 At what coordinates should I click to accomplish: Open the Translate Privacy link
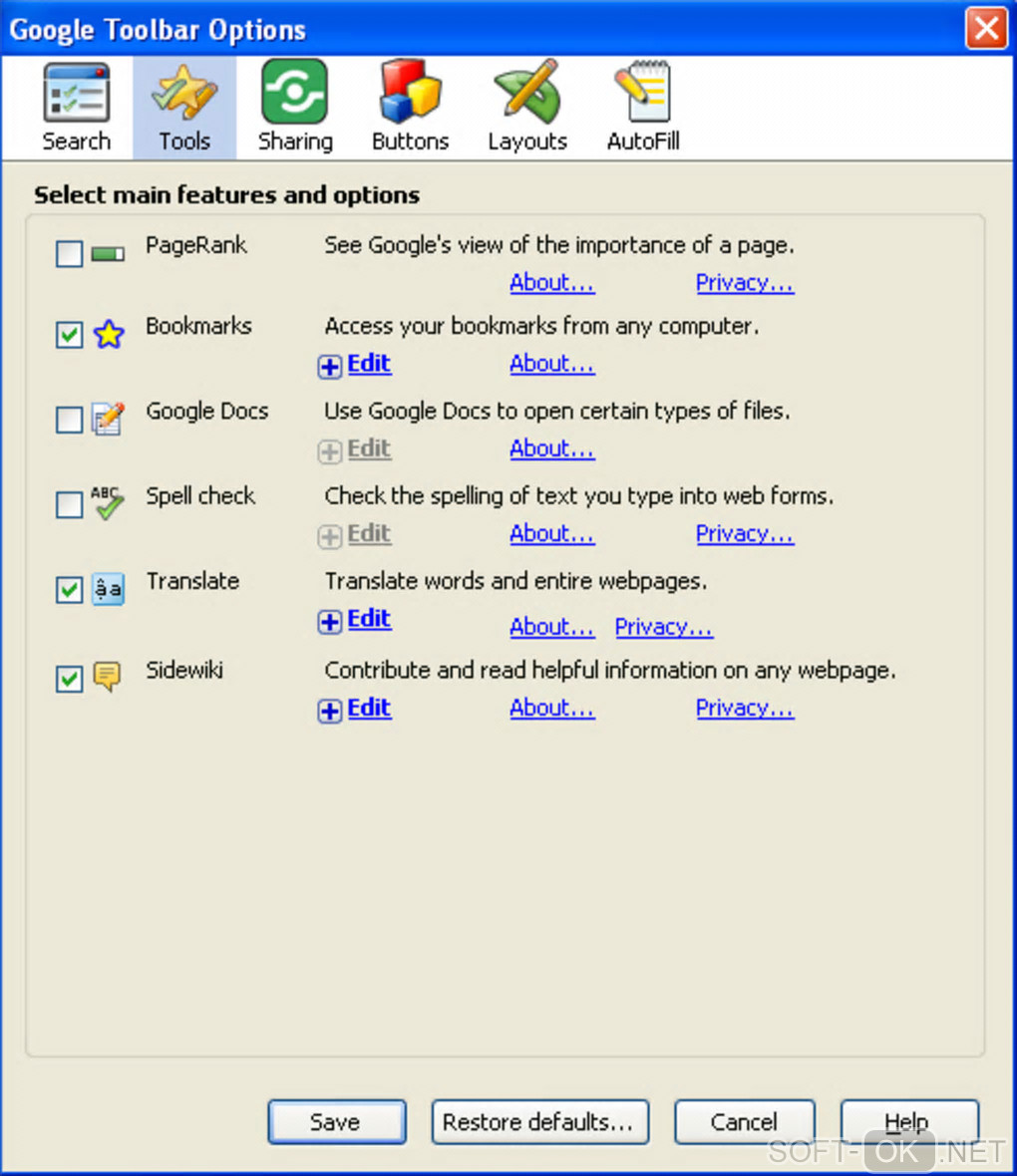pyautogui.click(x=663, y=627)
